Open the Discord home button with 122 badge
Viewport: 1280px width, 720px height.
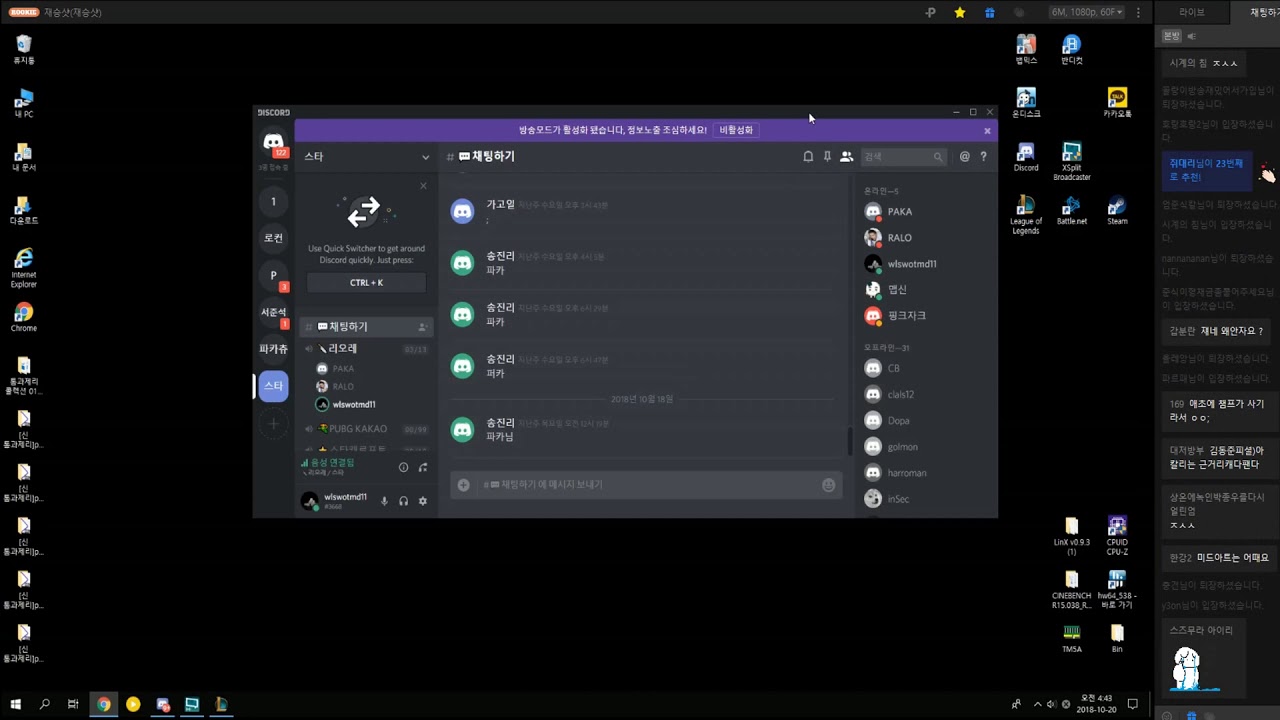click(x=273, y=143)
